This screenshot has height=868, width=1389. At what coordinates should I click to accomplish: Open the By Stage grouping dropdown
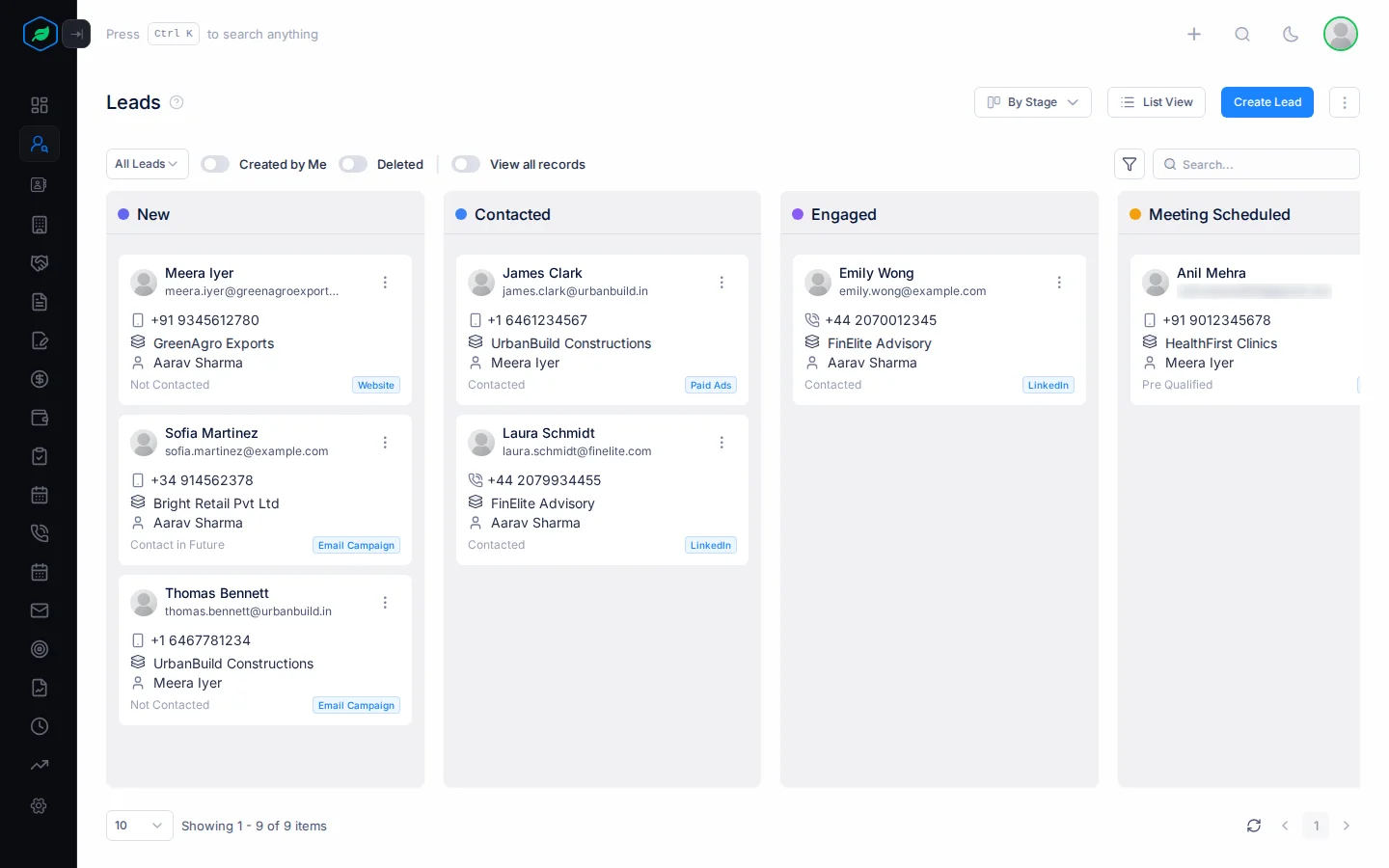[x=1033, y=102]
